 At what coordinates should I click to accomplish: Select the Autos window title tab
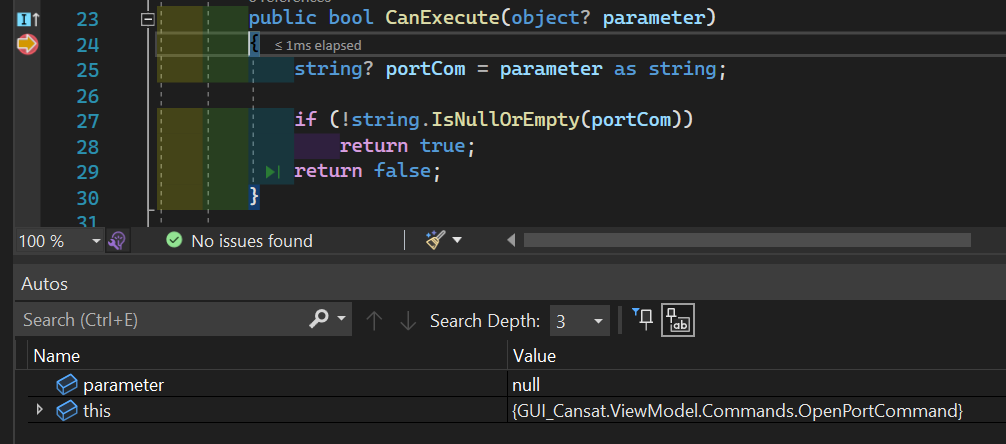tap(44, 284)
